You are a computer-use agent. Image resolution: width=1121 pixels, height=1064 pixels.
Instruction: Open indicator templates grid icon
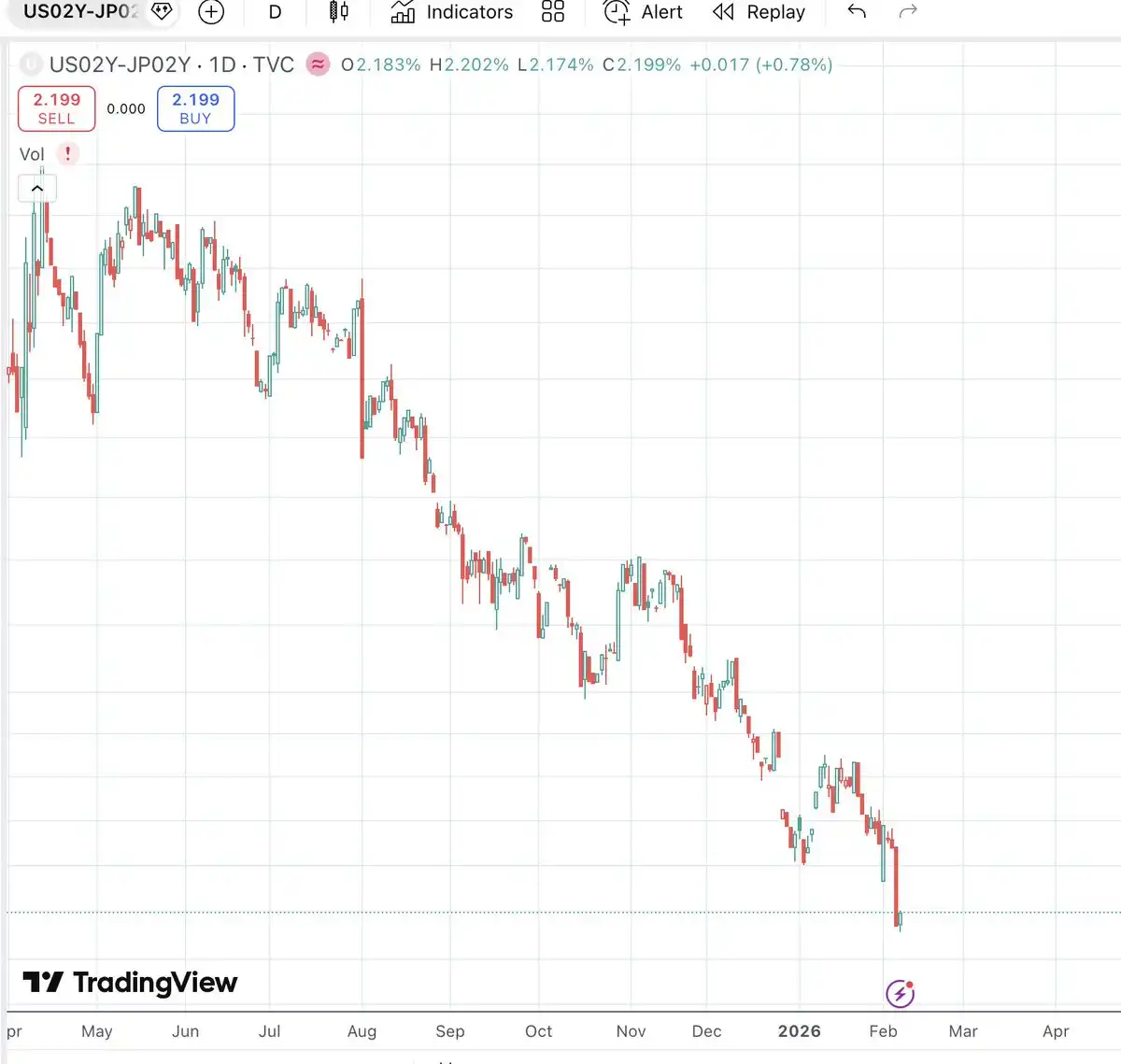(553, 12)
